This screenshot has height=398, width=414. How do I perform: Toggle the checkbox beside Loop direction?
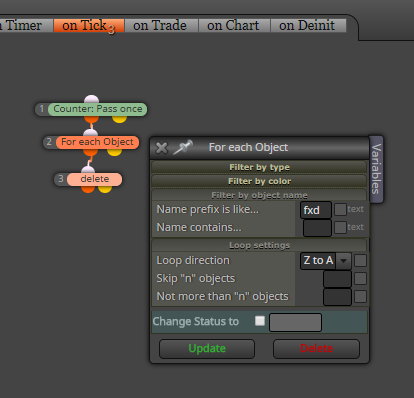click(x=360, y=261)
